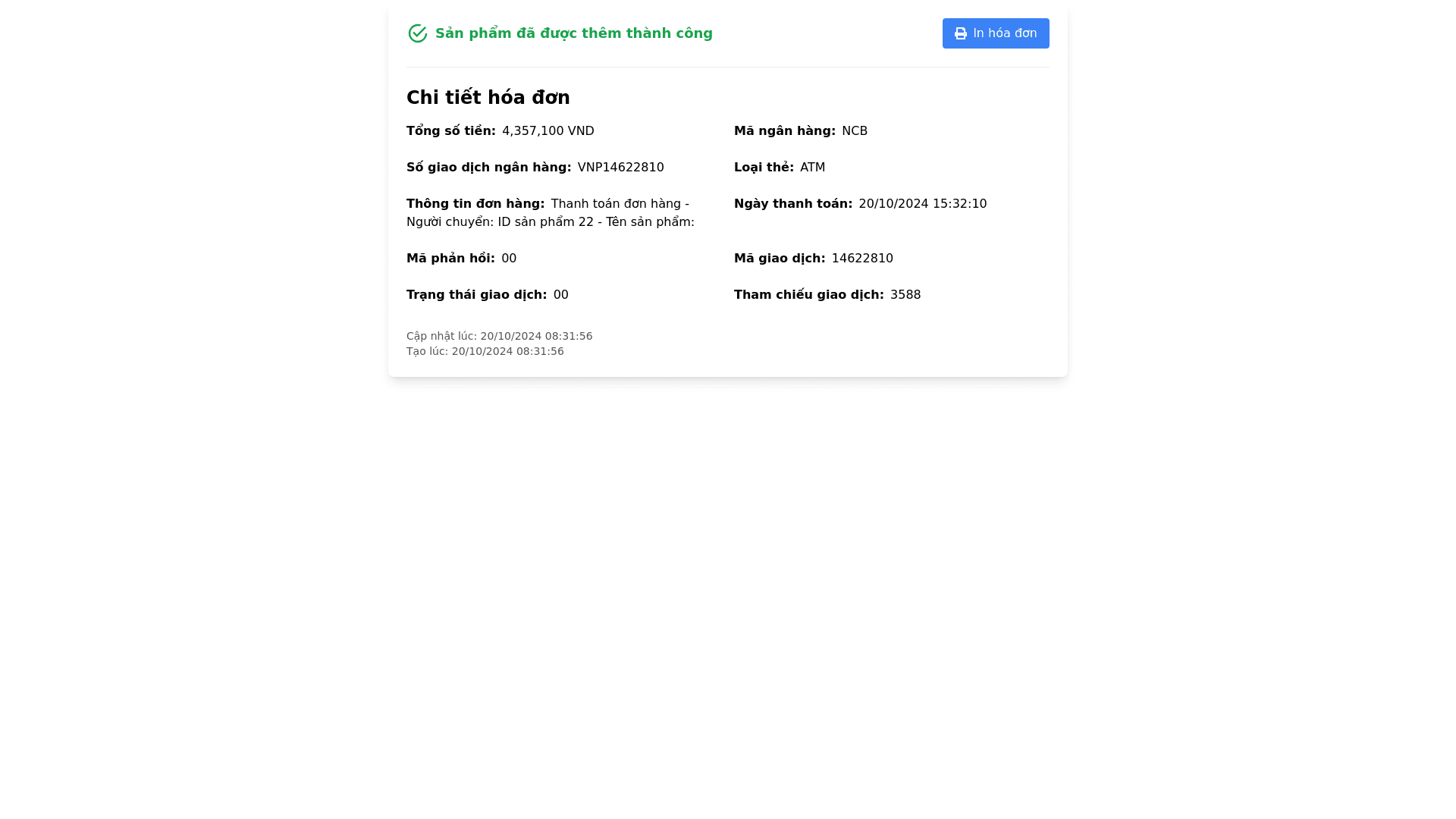This screenshot has height=819, width=1456.
Task: Click the "Tổng số tiền:" label
Action: (x=451, y=131)
